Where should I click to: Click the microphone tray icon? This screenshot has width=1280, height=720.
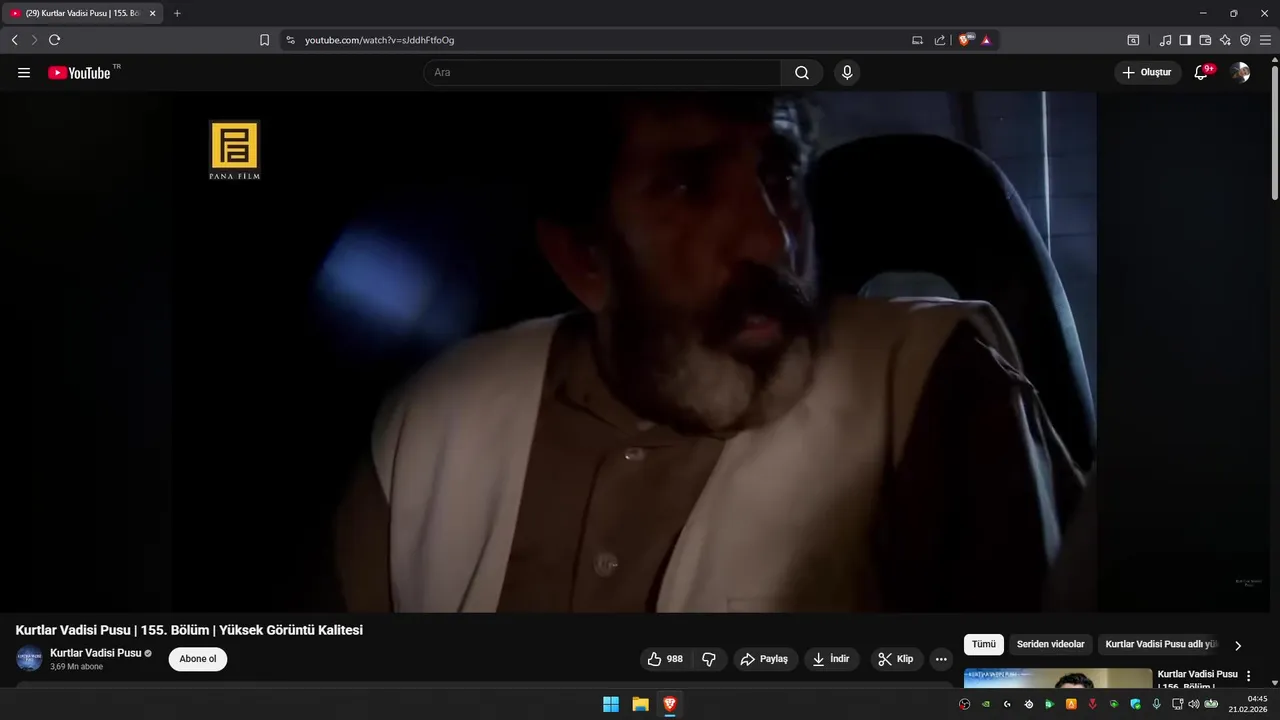1157,704
